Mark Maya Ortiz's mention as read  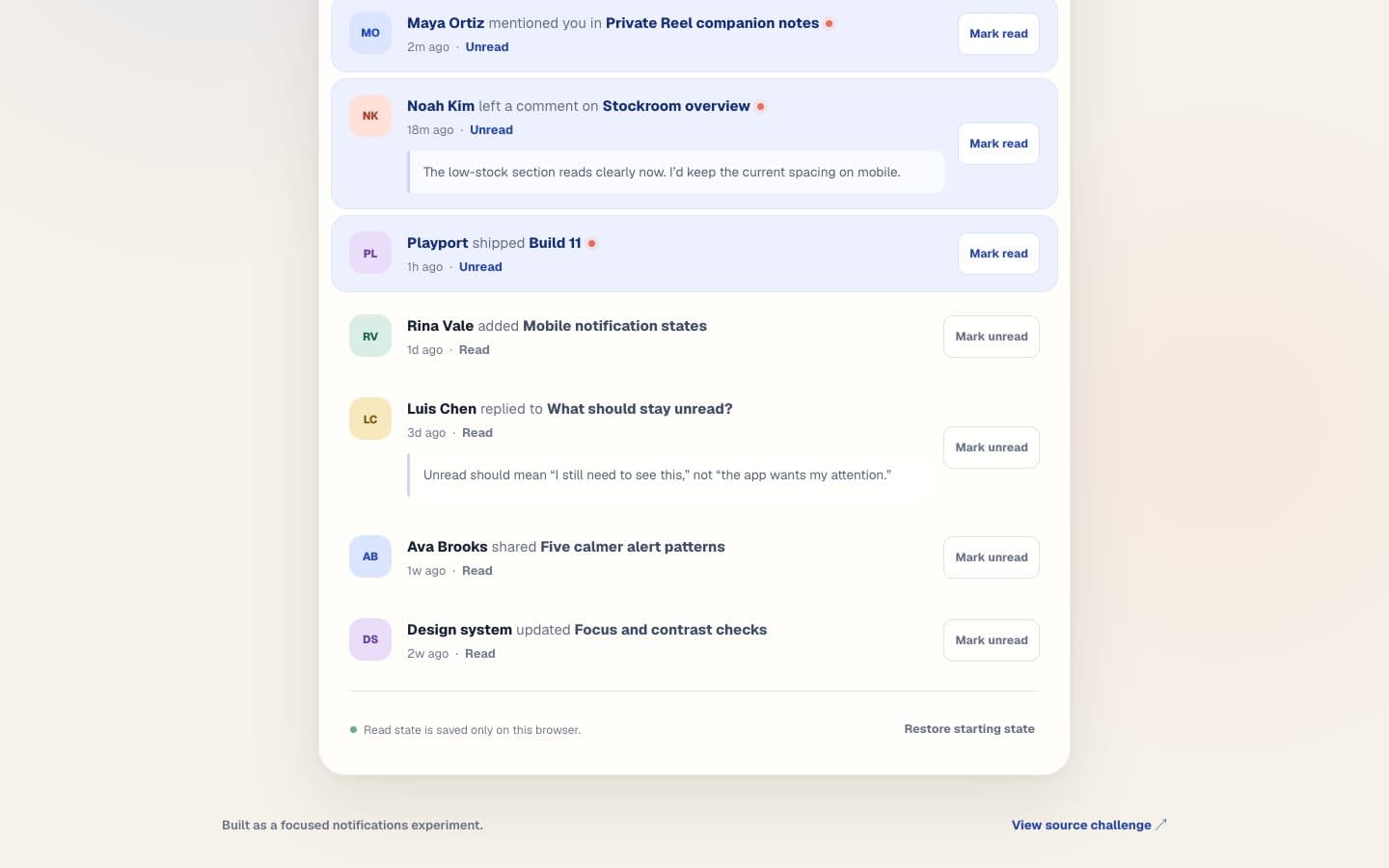pos(998,34)
